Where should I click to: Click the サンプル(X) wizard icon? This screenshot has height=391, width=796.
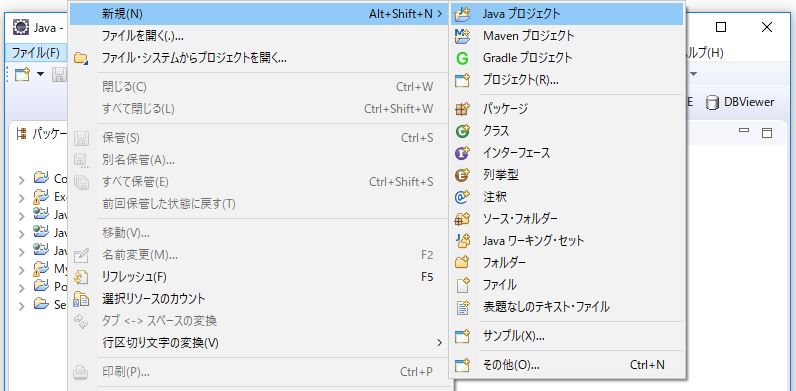point(462,336)
